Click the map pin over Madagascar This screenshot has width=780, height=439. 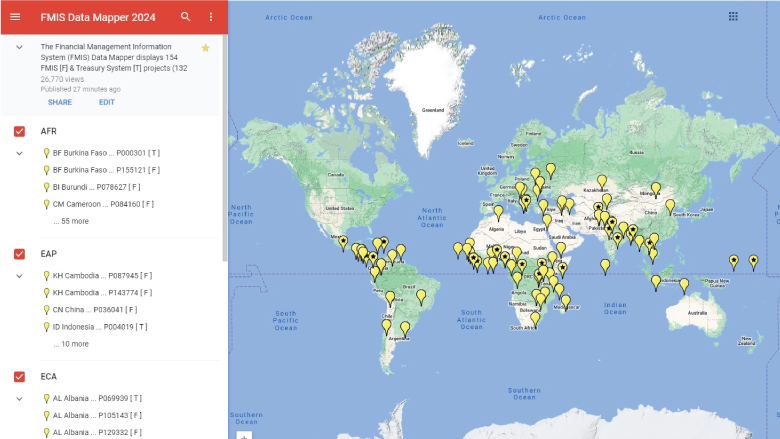pos(566,302)
